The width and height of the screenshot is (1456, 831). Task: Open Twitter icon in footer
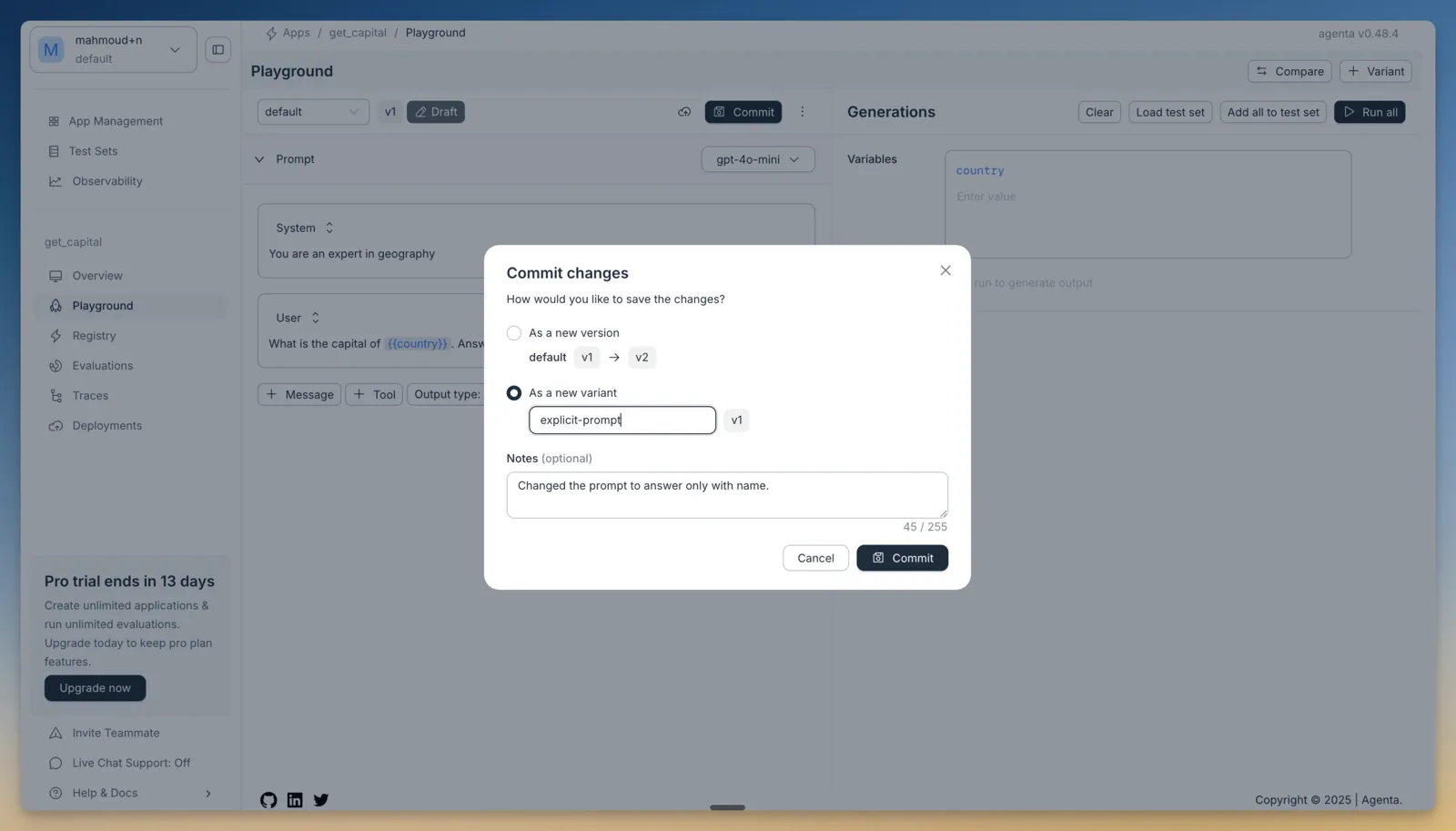(x=321, y=800)
